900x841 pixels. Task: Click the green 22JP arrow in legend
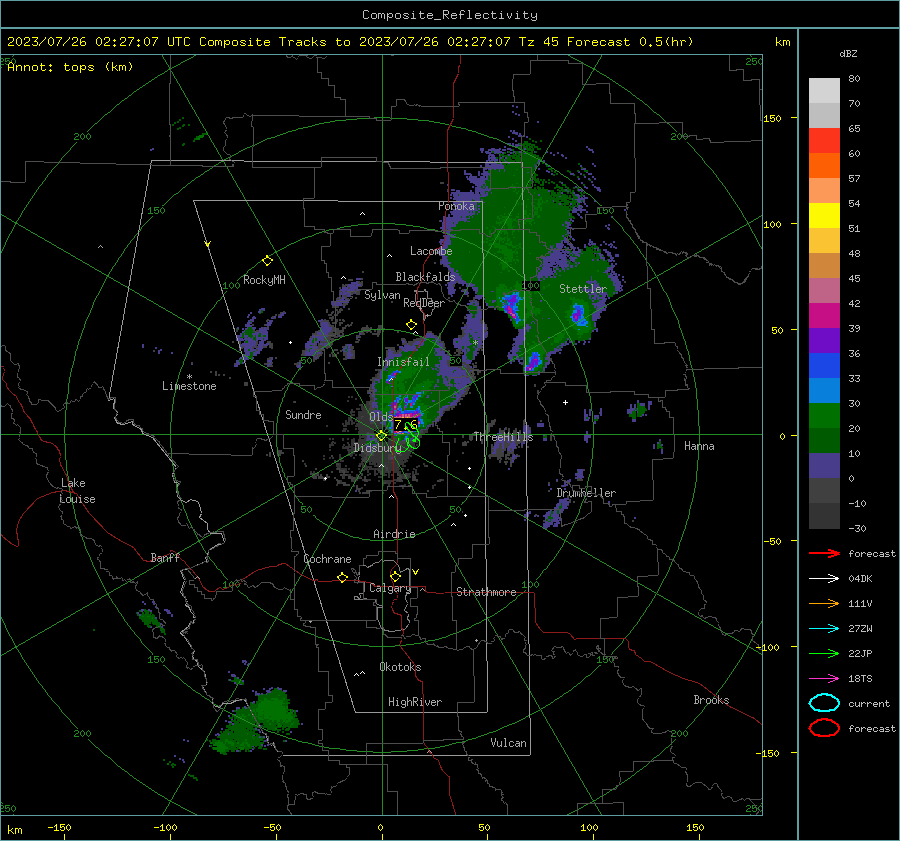[824, 653]
